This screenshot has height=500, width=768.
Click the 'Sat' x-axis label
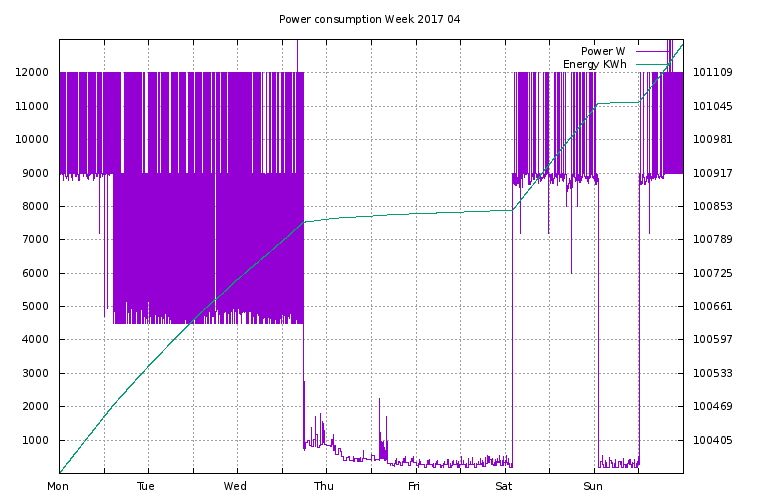504,486
